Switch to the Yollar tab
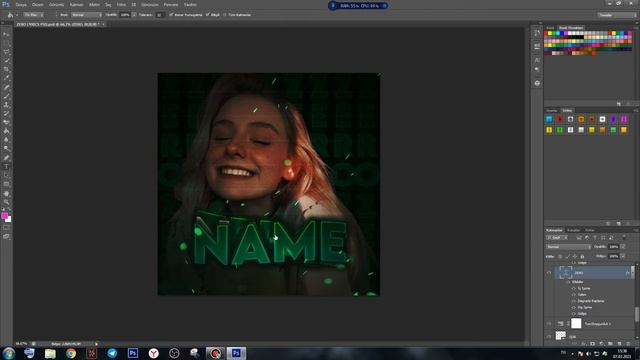Viewport: 640px width, 360px height. (590, 230)
